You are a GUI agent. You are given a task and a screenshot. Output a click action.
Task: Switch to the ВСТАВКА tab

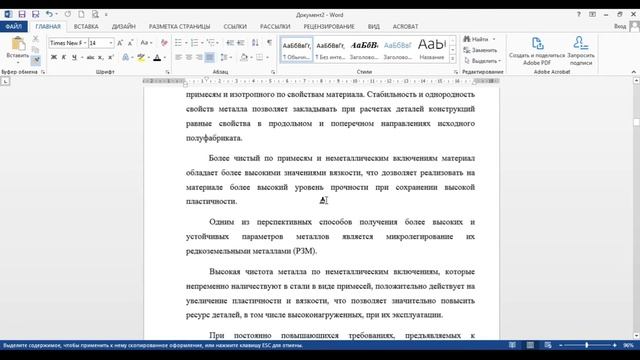coord(86,27)
